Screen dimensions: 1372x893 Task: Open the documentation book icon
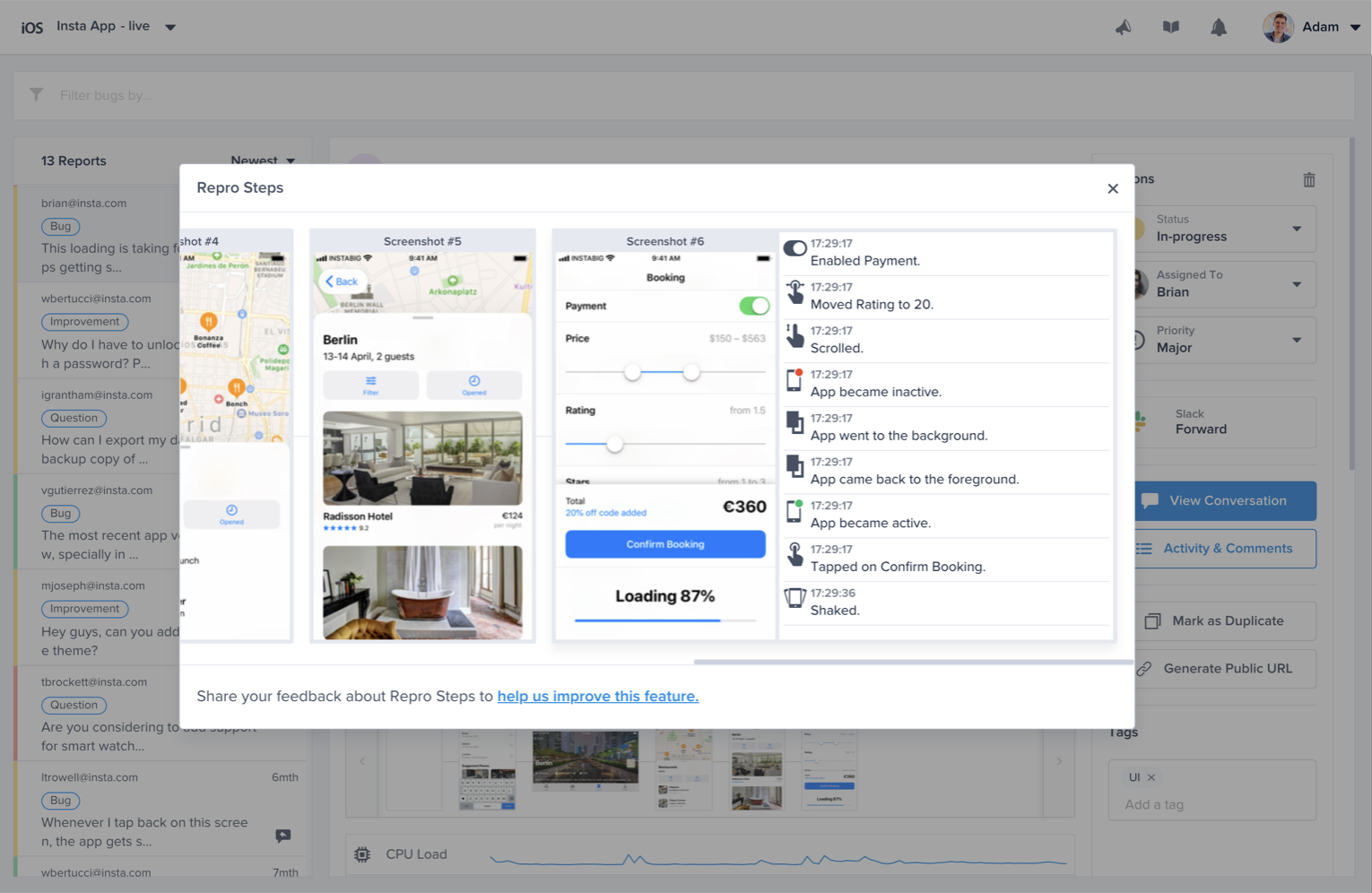pos(1170,27)
